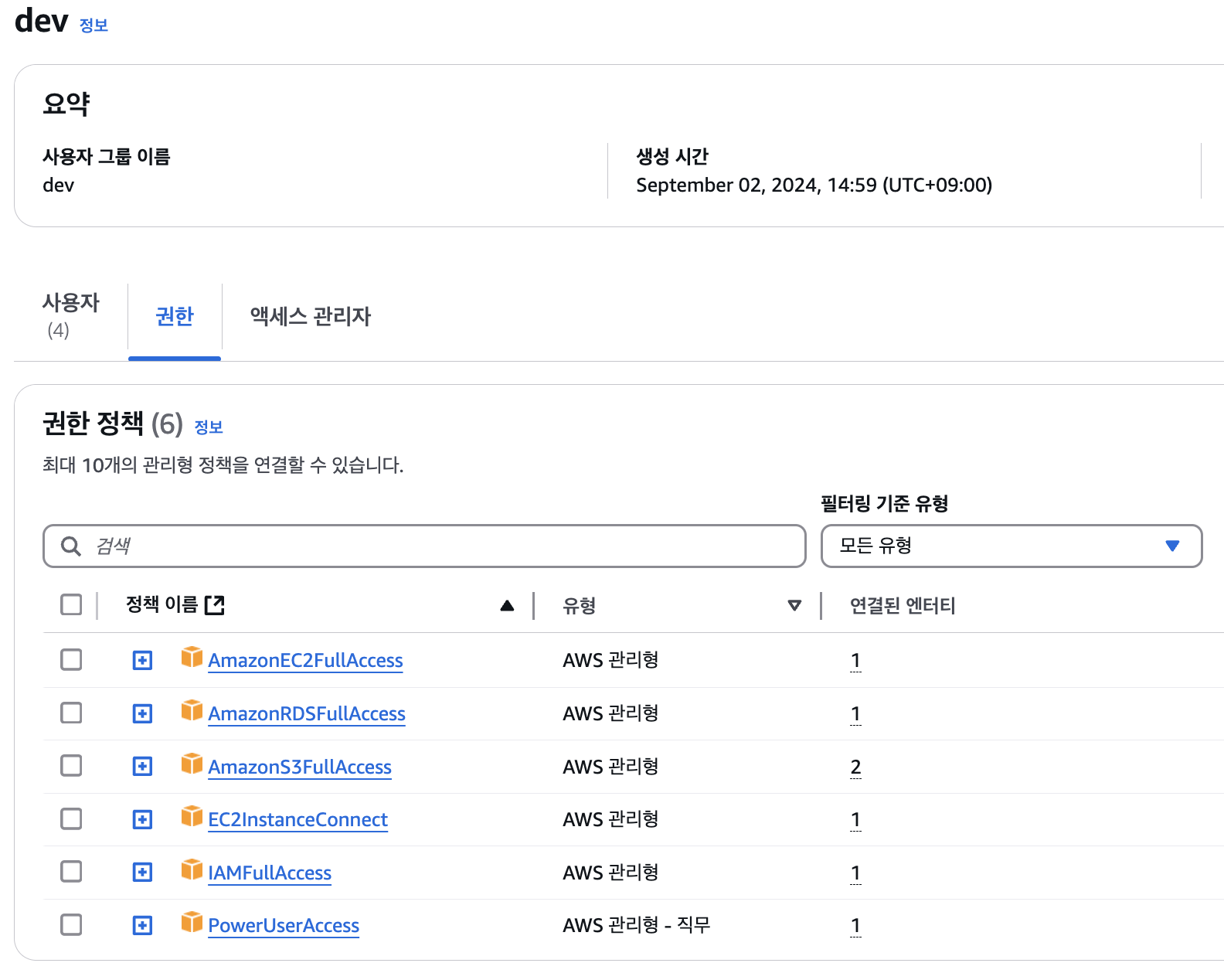The width and height of the screenshot is (1224, 980).
Task: Check the AmazonEC2FullAccess row checkbox
Action: click(x=71, y=660)
